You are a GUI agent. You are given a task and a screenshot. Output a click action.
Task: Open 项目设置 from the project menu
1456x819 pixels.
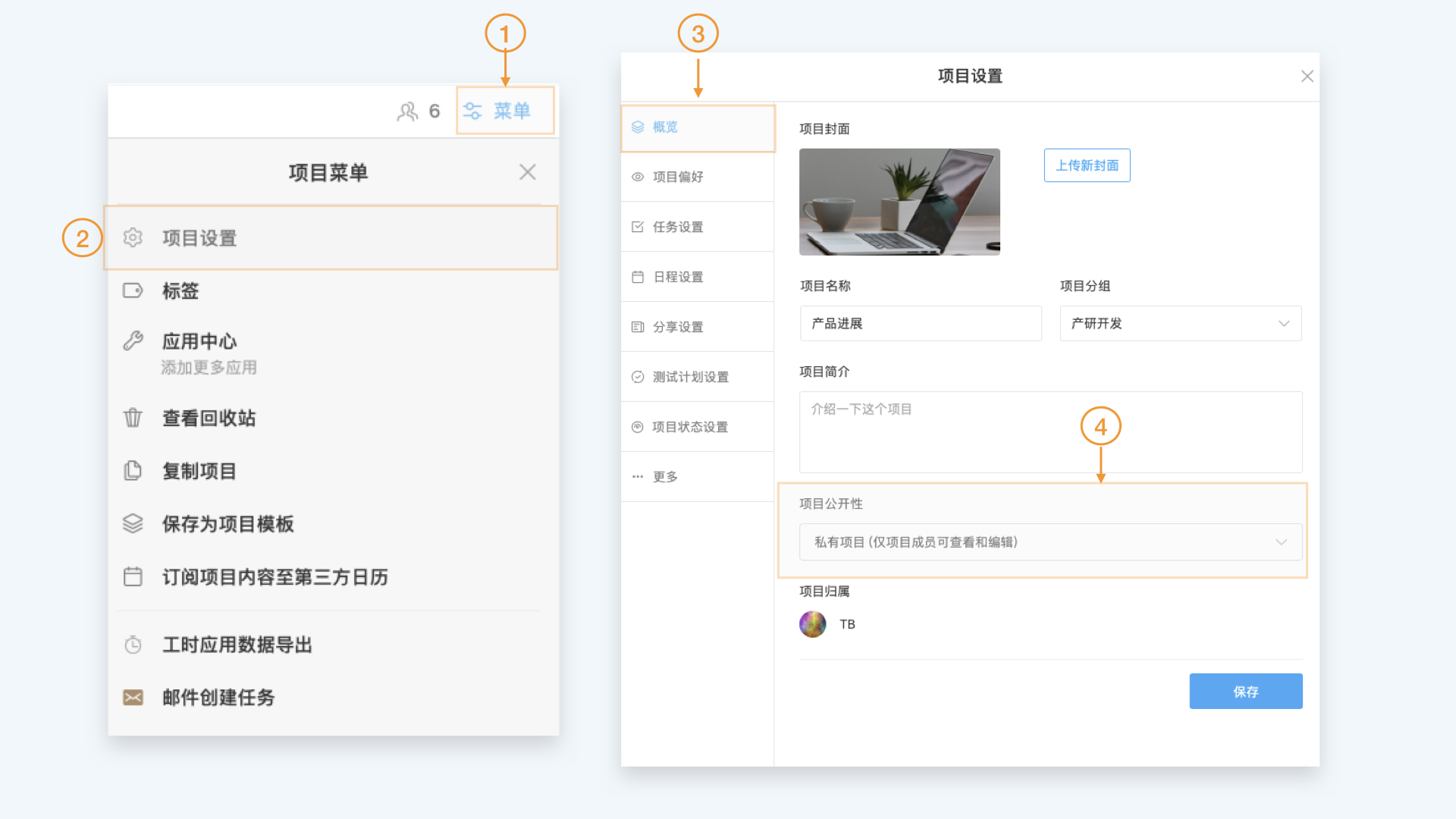(x=331, y=238)
